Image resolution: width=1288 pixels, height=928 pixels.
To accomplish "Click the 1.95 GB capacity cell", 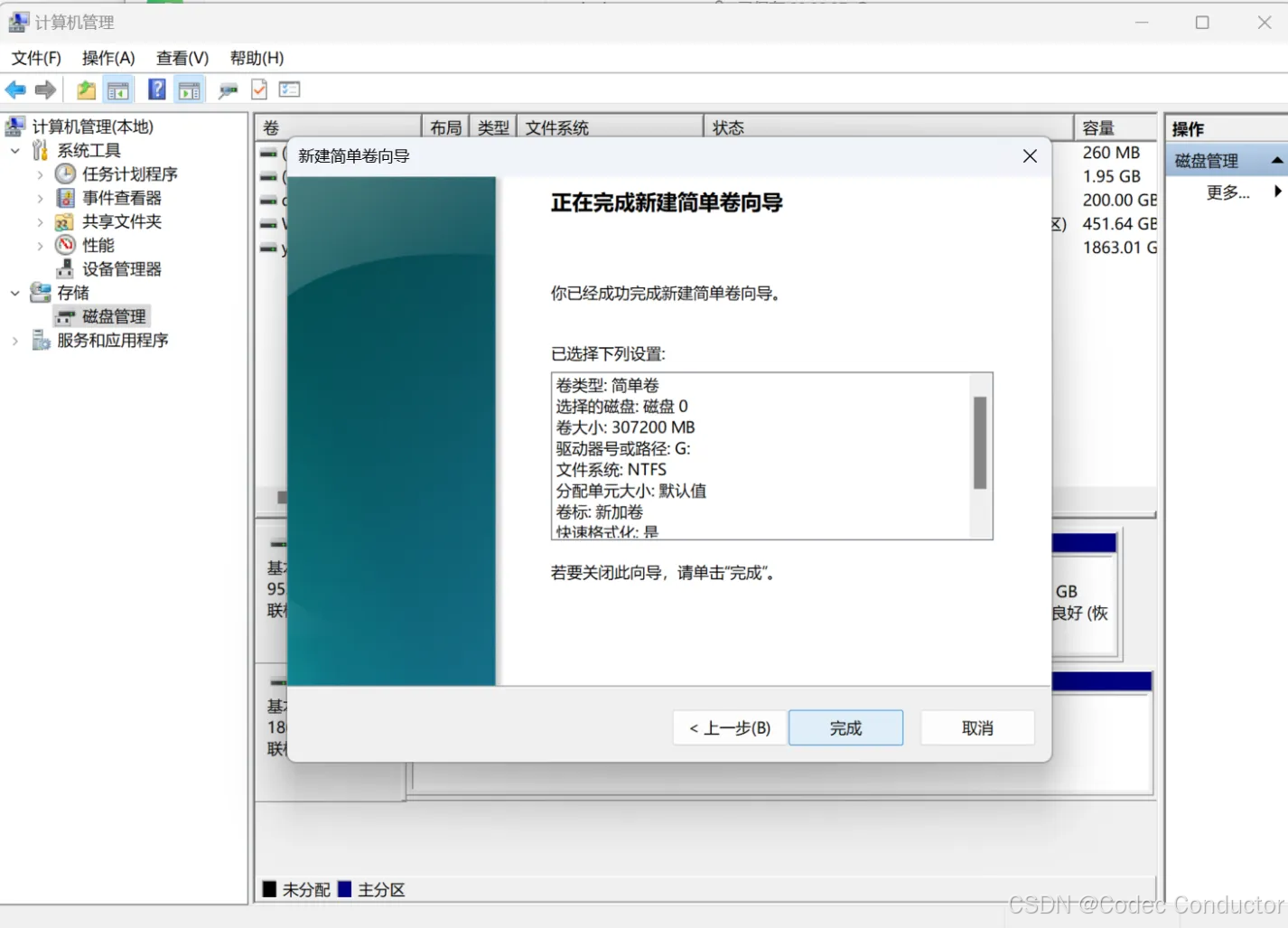I will [1111, 176].
